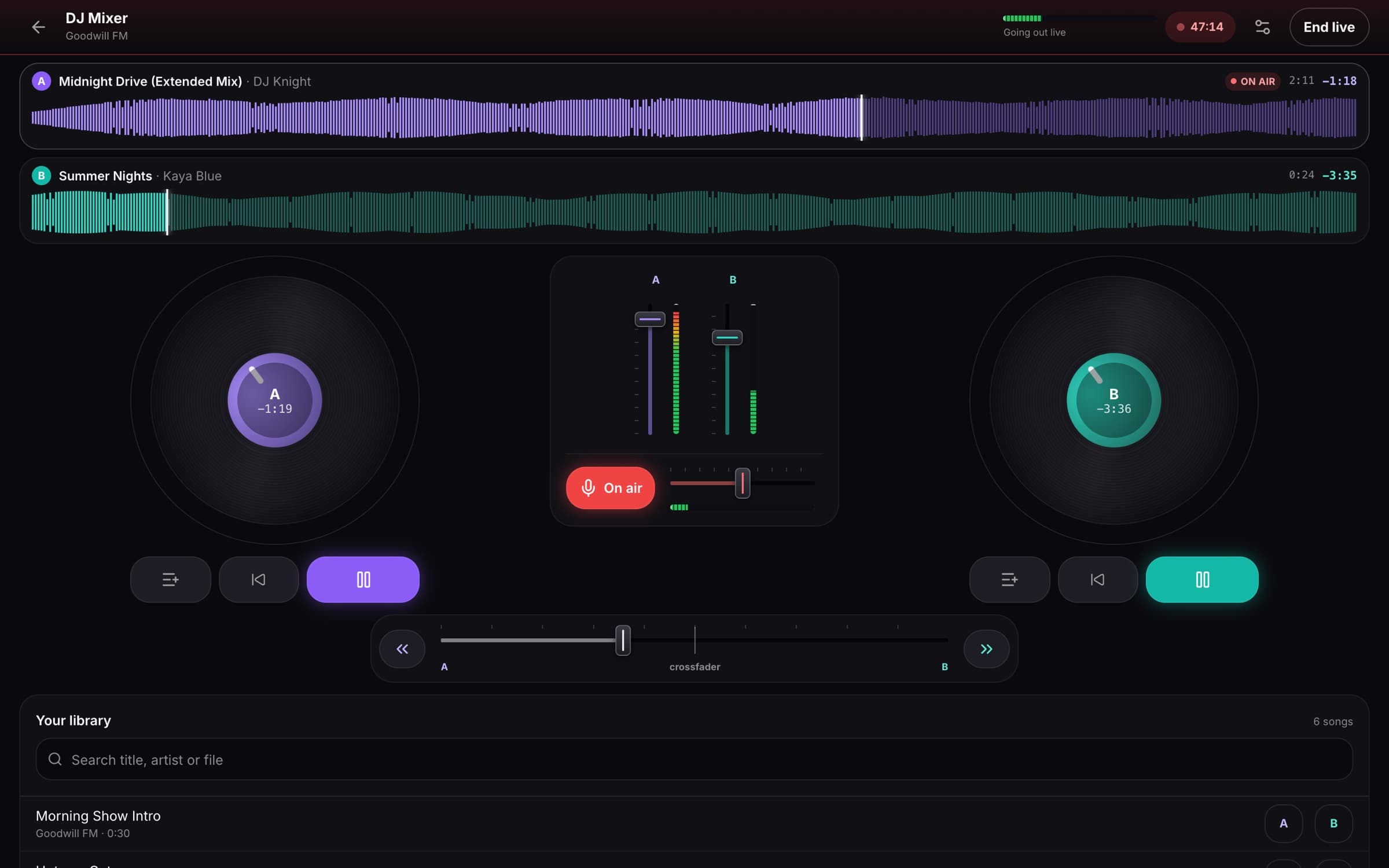Click the Going out live status text

(x=1034, y=32)
